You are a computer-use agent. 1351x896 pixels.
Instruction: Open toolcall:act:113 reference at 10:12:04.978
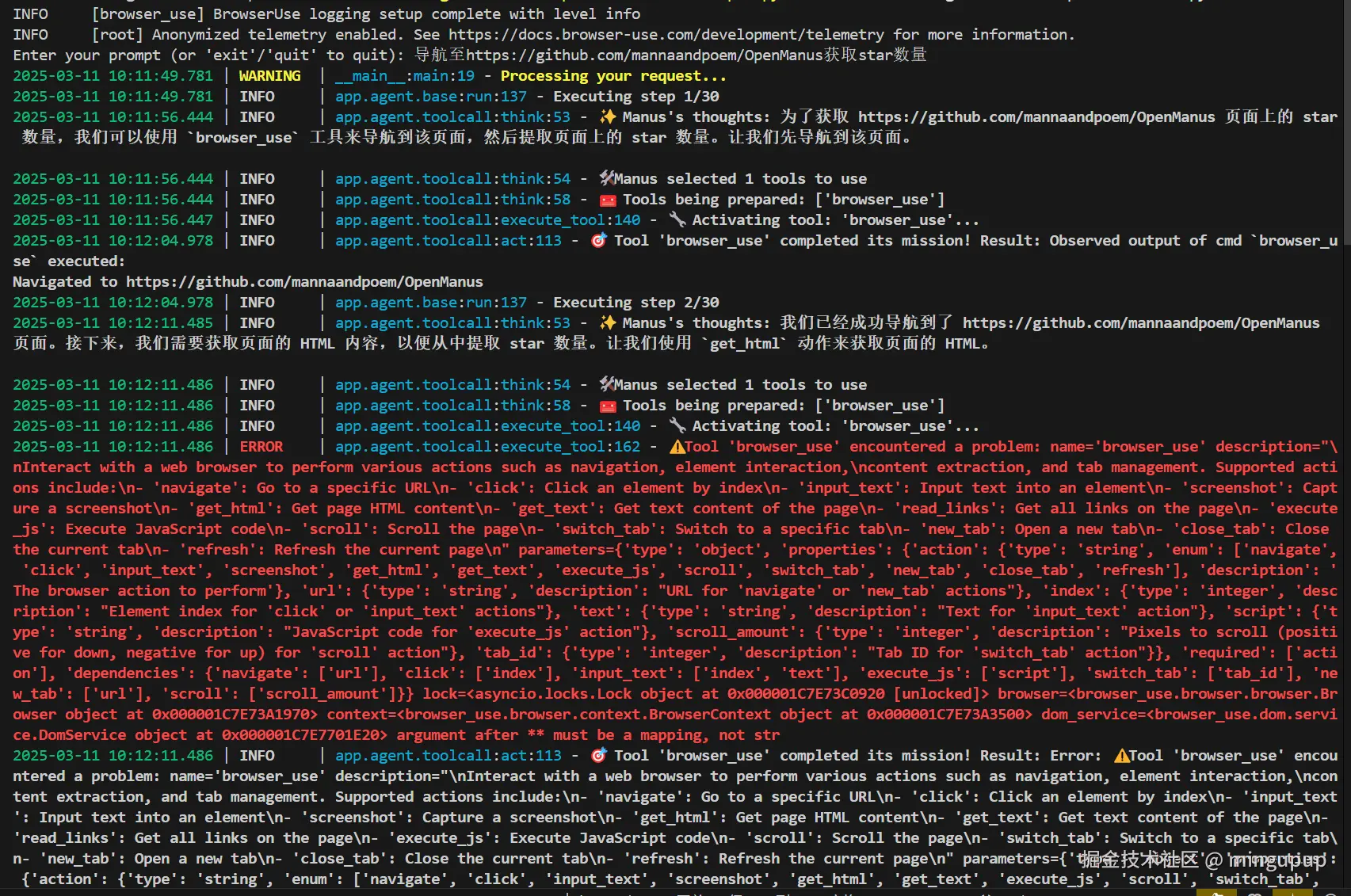point(448,241)
